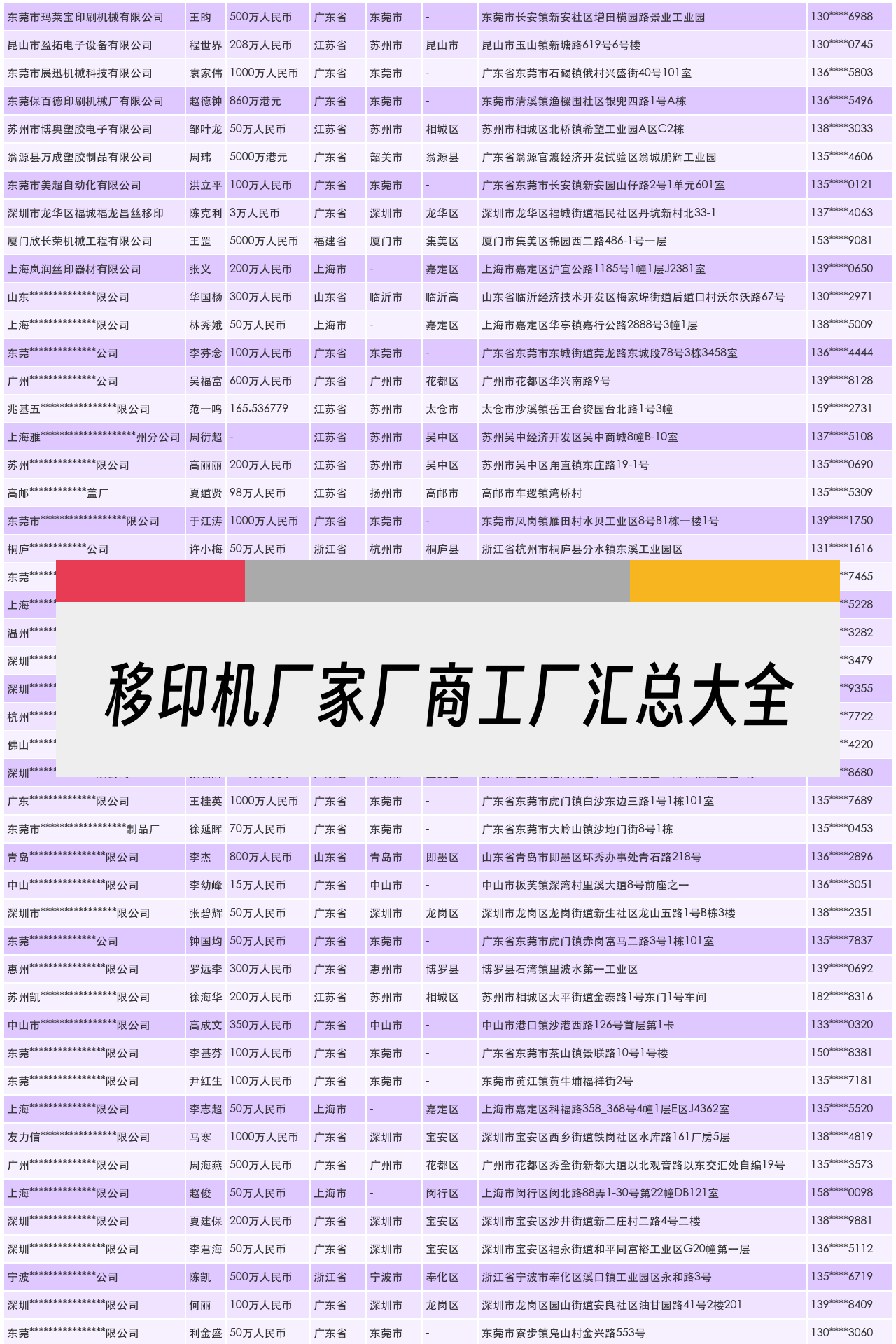896x1344 pixels.
Task: Select company 东莞市玛莱宝印刷机械有限公司
Action: 85,17
